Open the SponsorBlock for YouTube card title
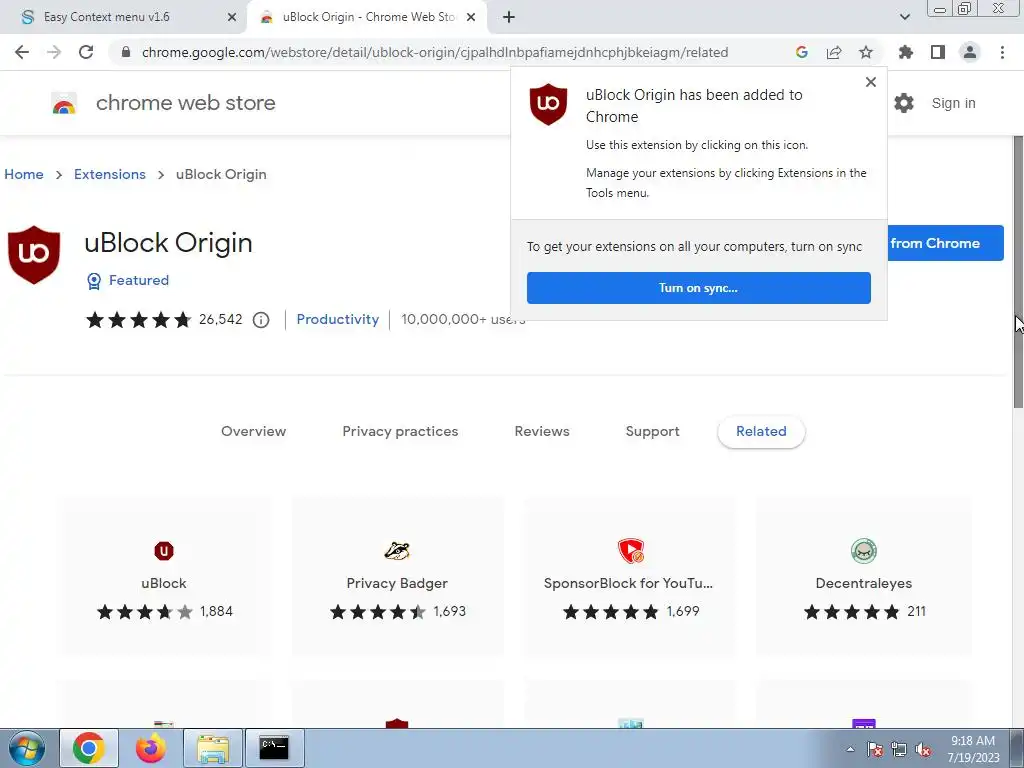This screenshot has height=768, width=1024. [628, 583]
